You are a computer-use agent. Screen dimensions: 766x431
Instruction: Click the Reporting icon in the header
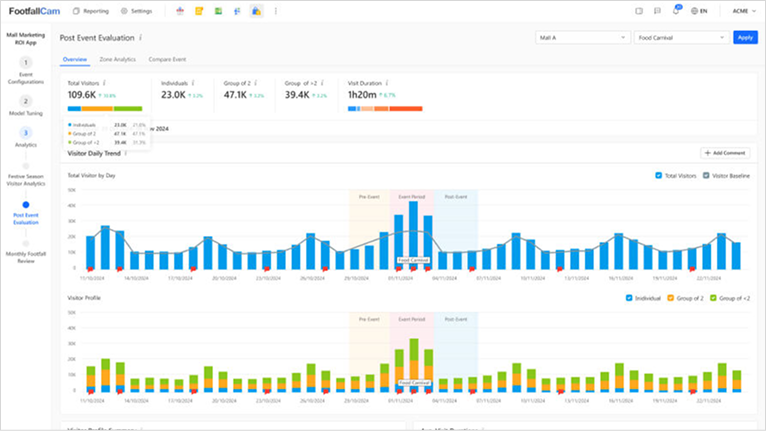pos(76,11)
